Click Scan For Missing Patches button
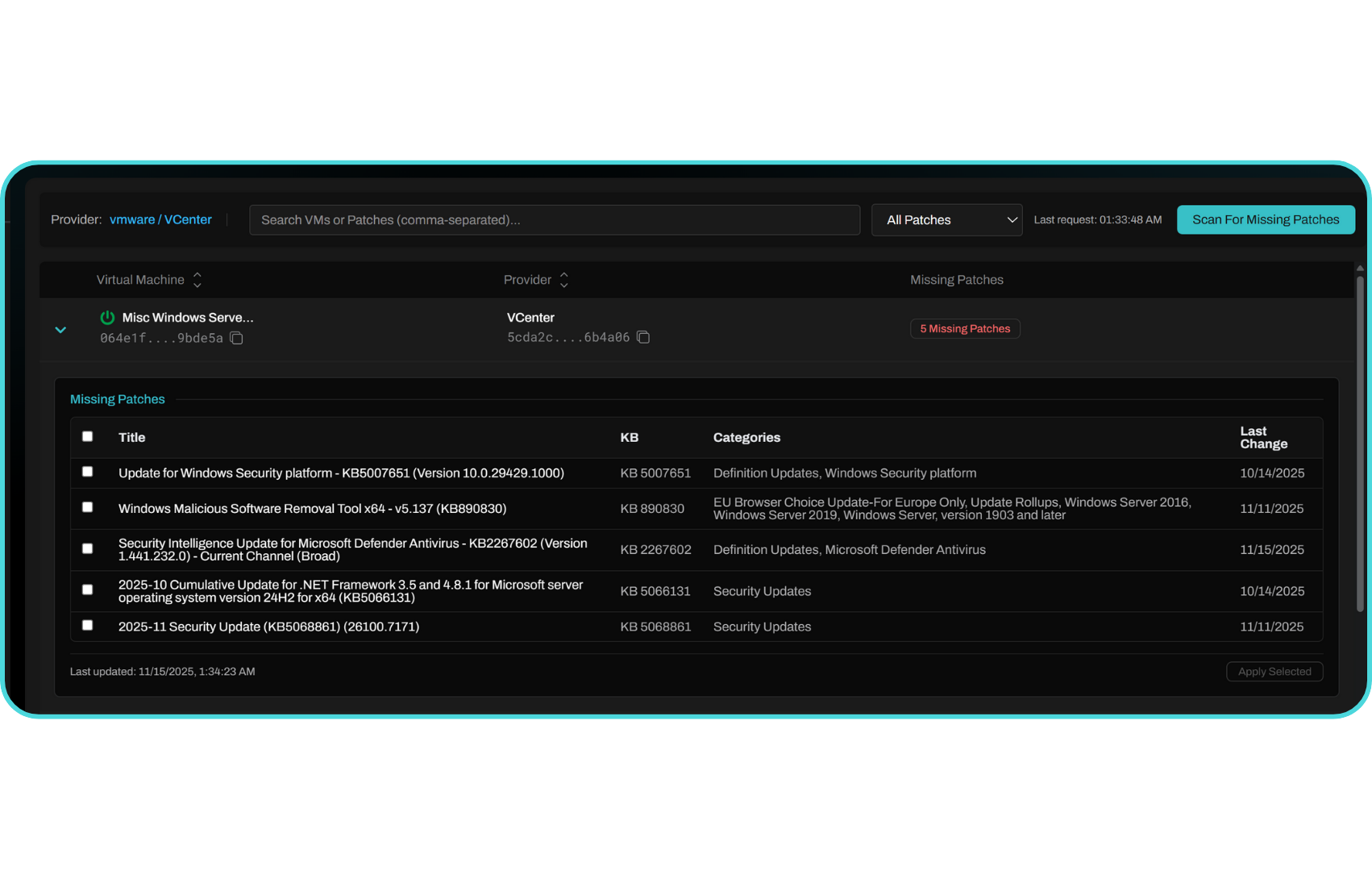1372x879 pixels. (x=1265, y=219)
